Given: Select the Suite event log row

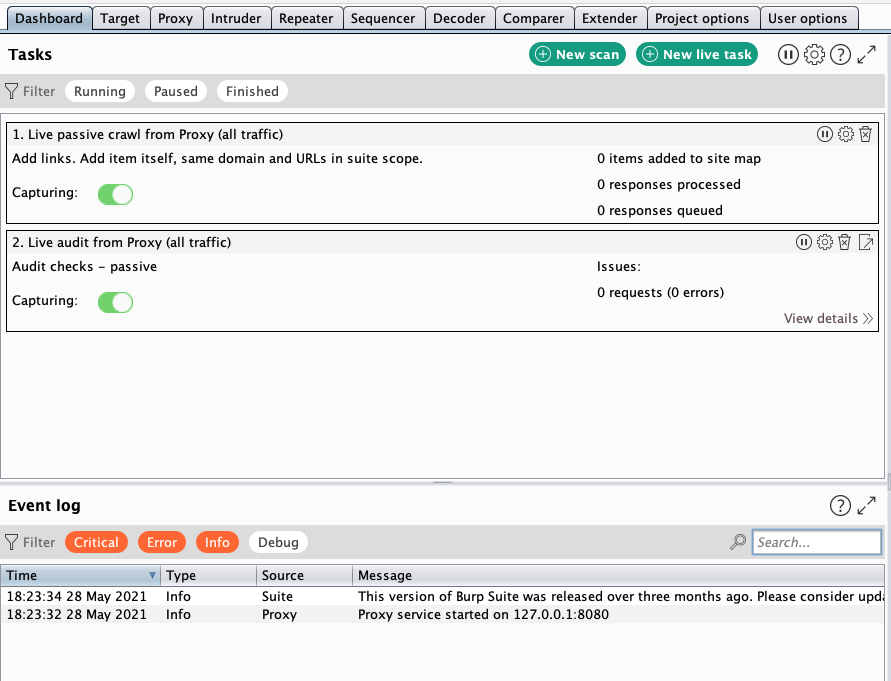Looking at the screenshot, I should [x=442, y=596].
